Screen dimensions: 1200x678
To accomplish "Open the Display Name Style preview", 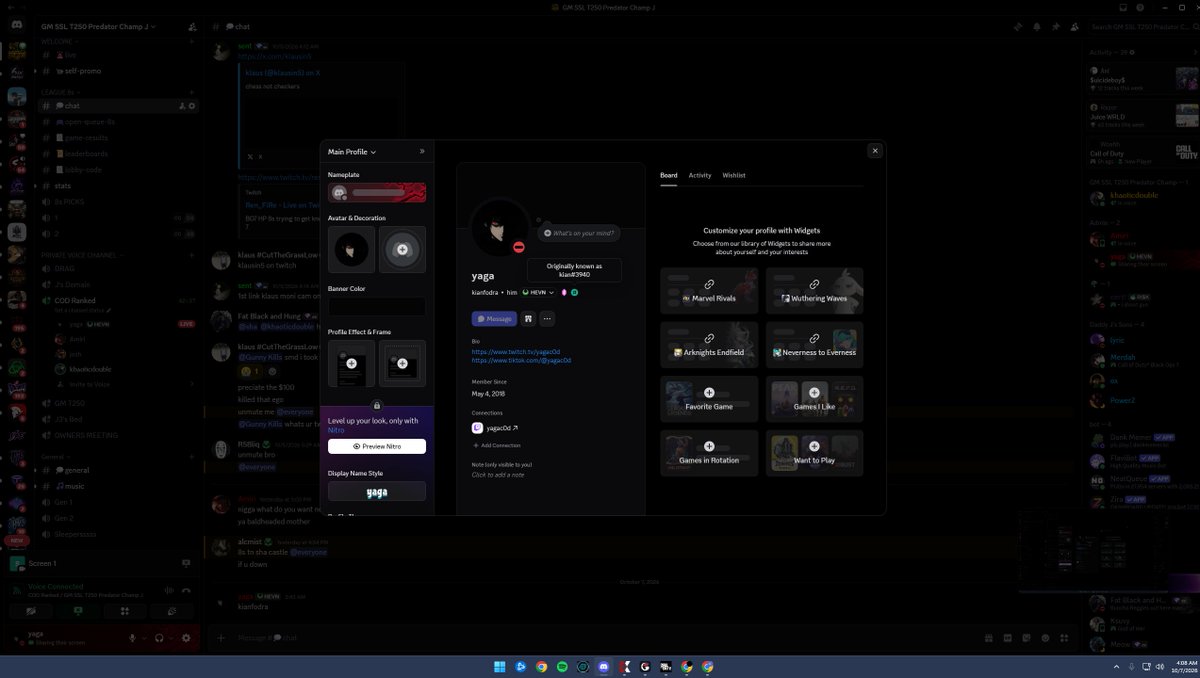I will [x=377, y=491].
